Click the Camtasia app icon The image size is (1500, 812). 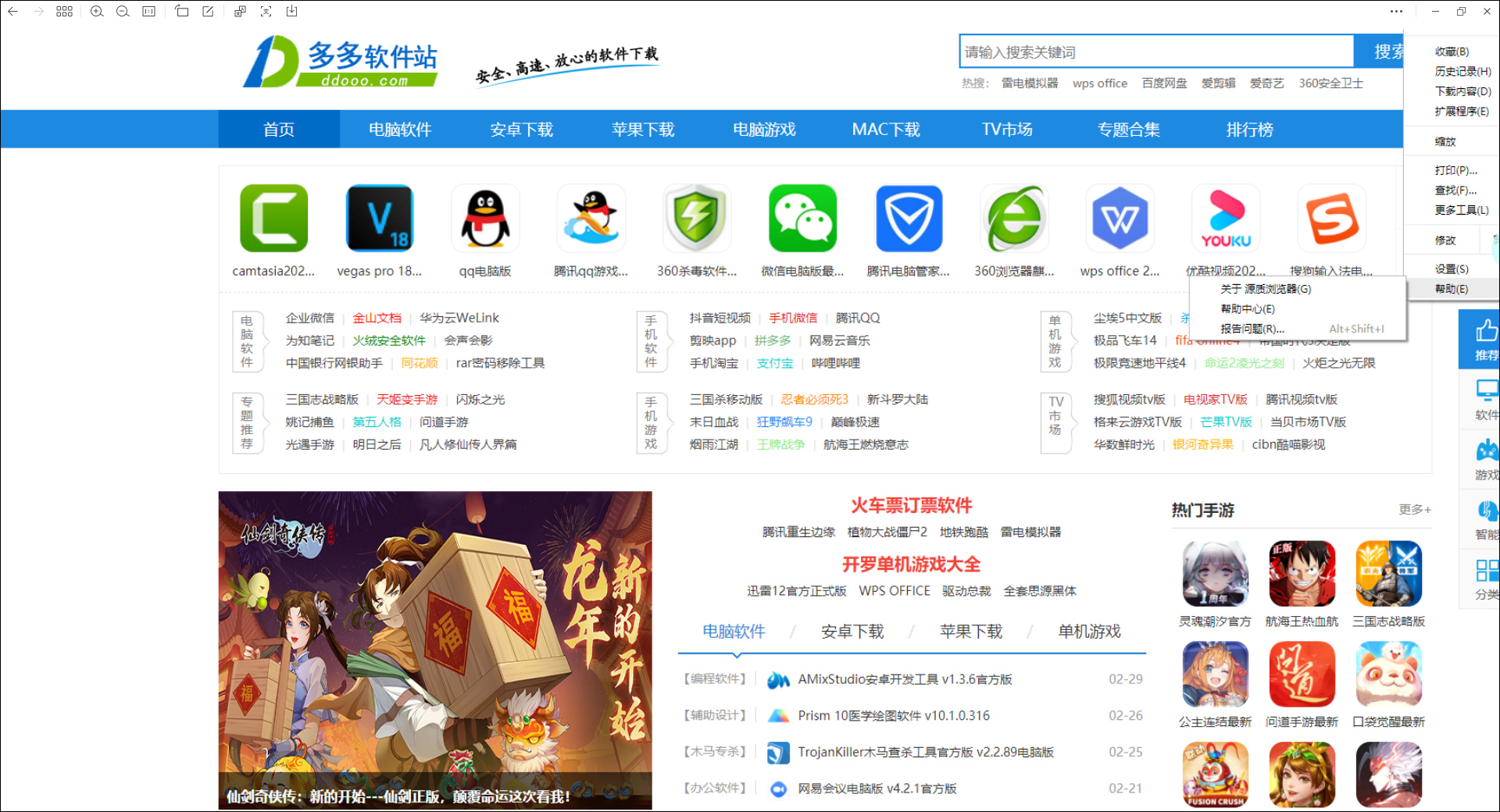click(x=273, y=219)
